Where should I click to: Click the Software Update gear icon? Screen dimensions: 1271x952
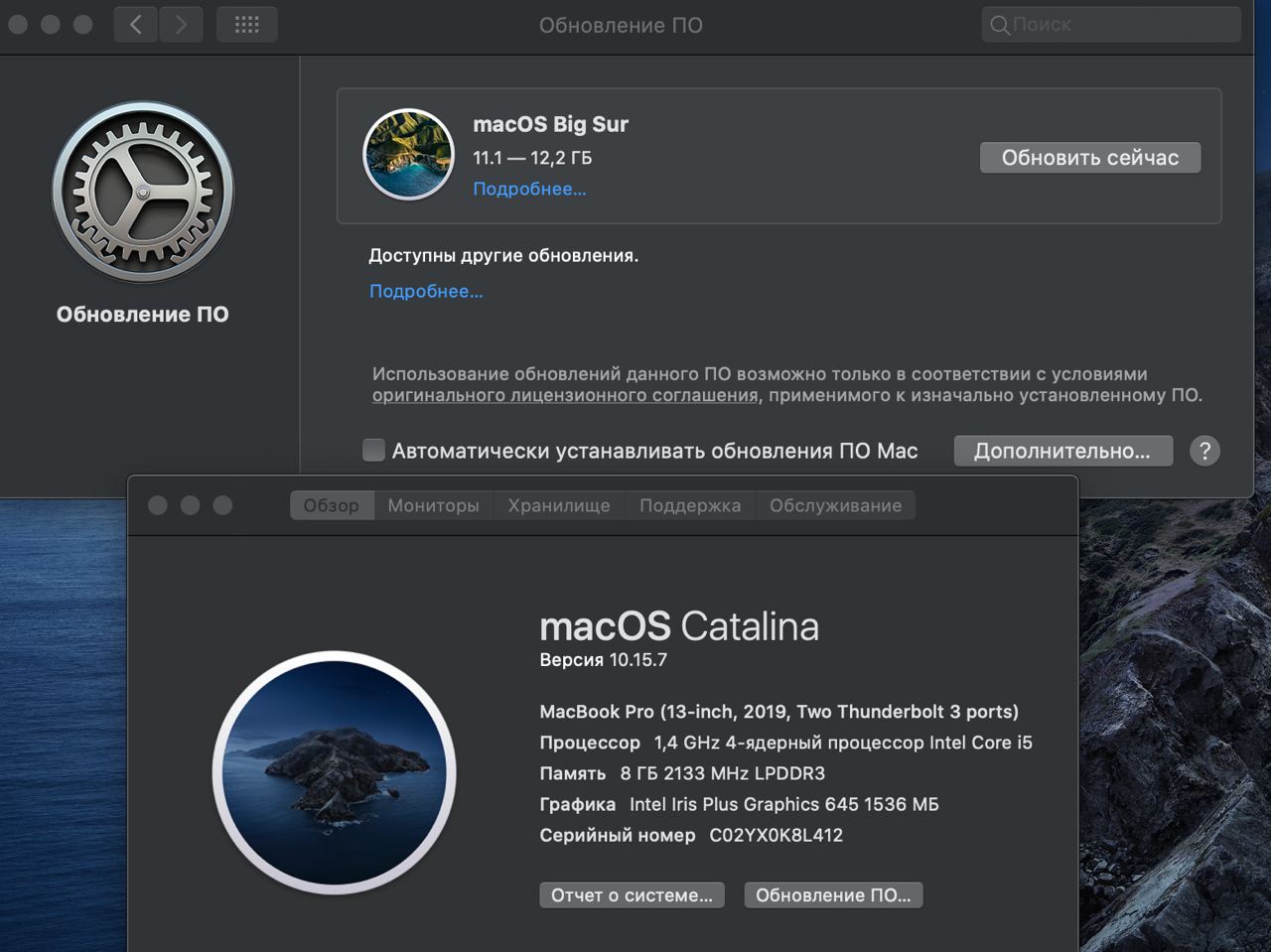coord(143,192)
